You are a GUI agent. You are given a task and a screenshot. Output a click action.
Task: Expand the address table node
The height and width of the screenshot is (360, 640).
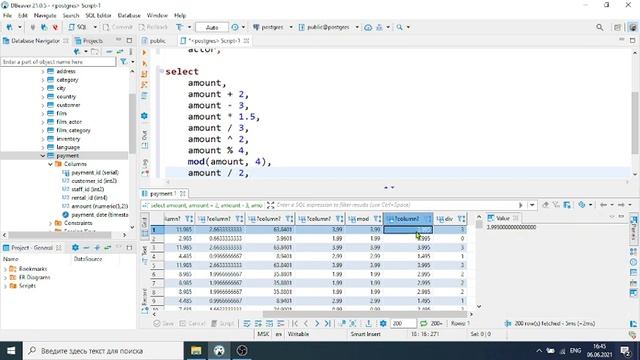[43, 71]
